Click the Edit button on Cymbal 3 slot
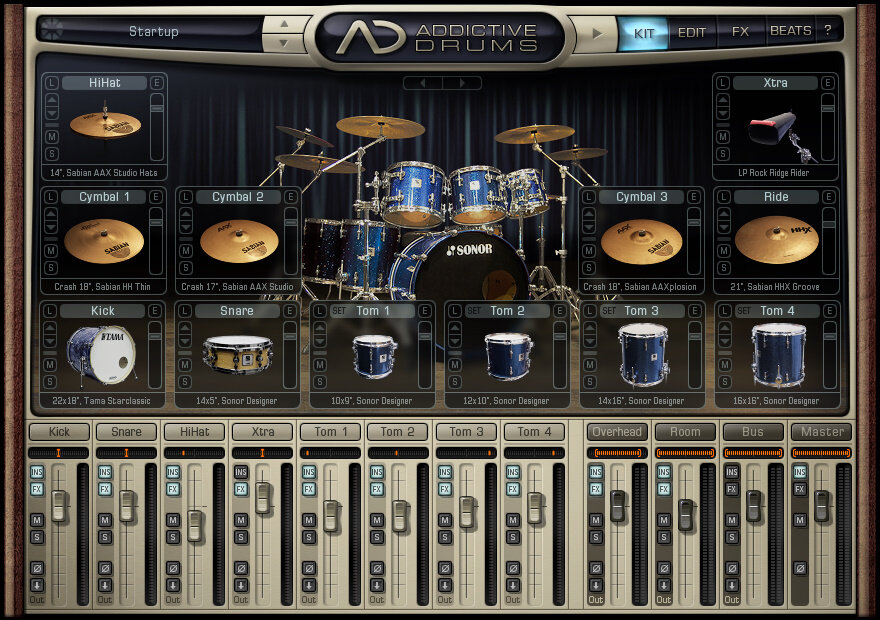The image size is (880, 620). pos(694,197)
